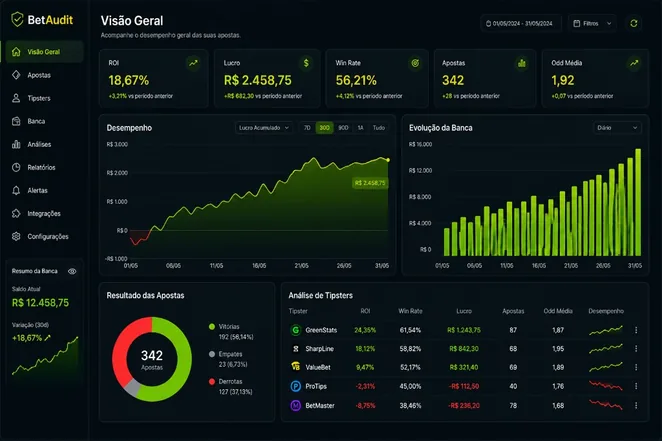This screenshot has width=662, height=441.
Task: Click the red Derrotas legend dot
Action: pos(212,381)
